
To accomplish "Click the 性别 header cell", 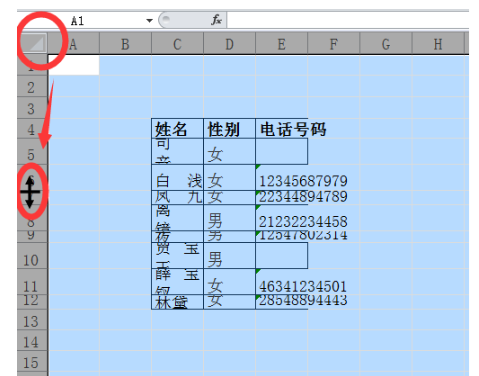I will (x=229, y=129).
